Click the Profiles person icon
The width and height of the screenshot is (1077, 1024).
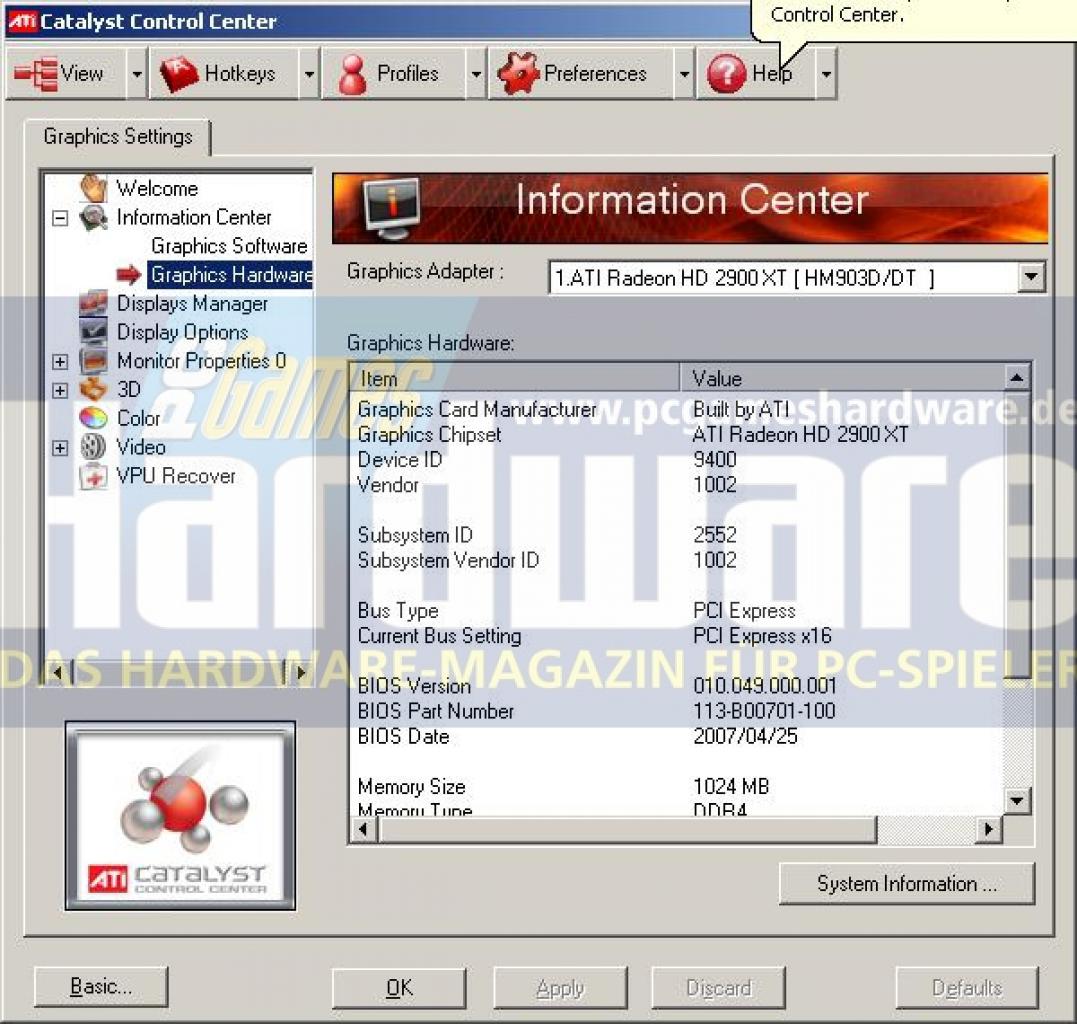tap(352, 74)
